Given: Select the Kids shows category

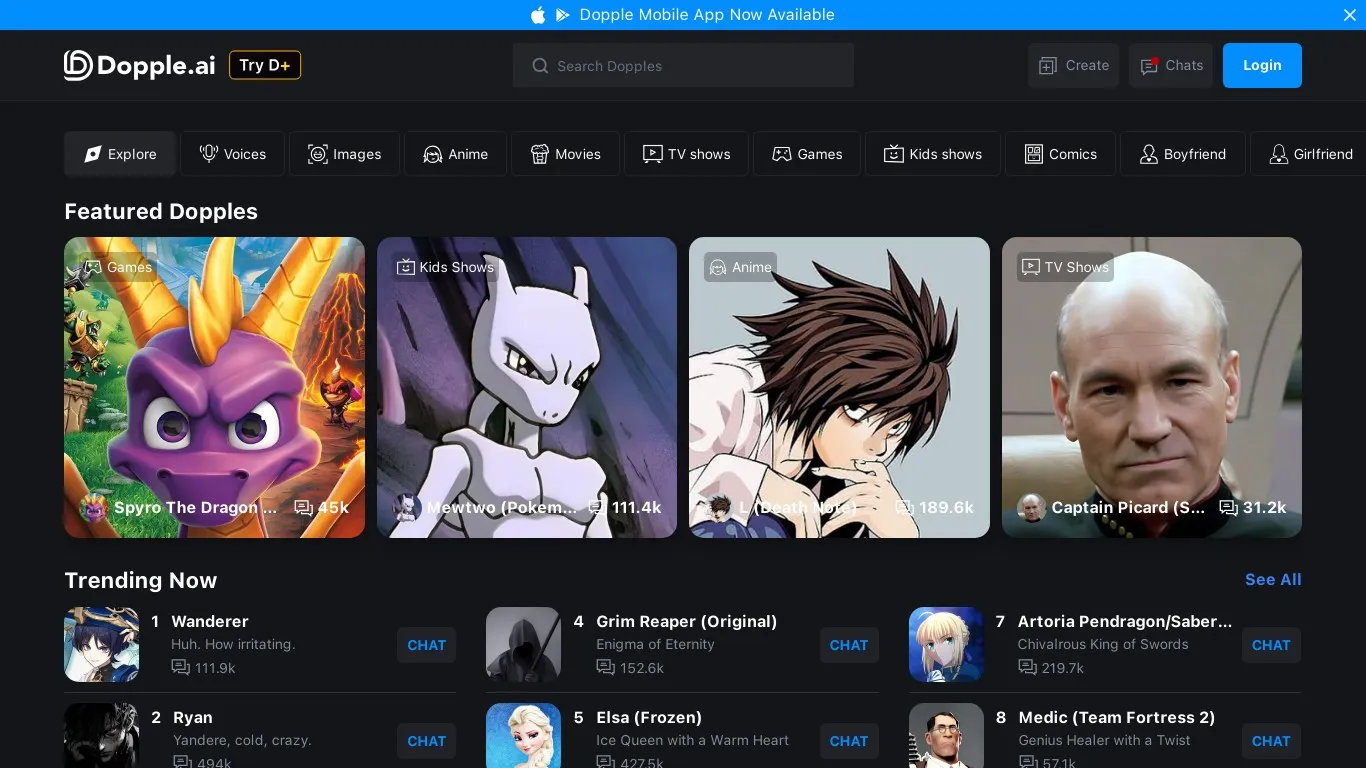Looking at the screenshot, I should pos(932,154).
